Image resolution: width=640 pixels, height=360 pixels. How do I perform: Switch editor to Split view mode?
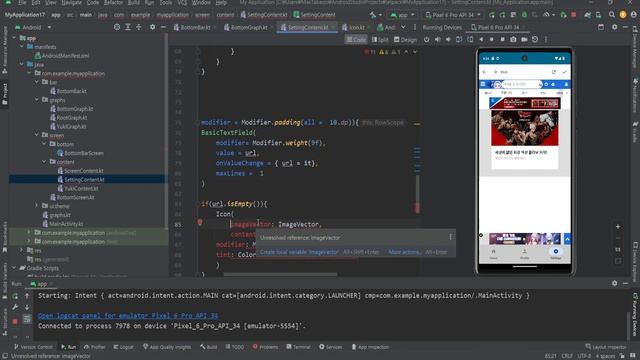pyautogui.click(x=380, y=40)
